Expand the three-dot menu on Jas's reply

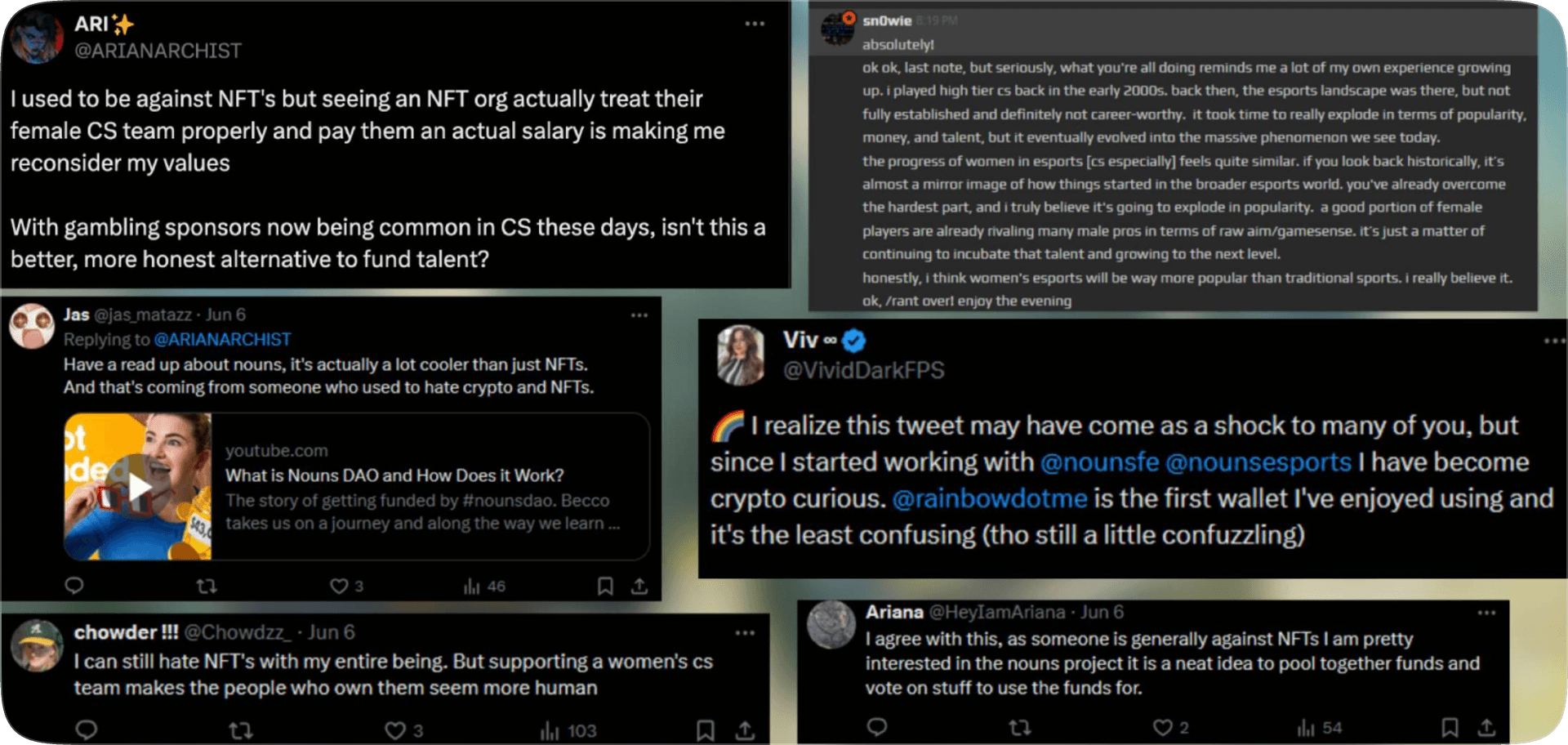pos(639,315)
